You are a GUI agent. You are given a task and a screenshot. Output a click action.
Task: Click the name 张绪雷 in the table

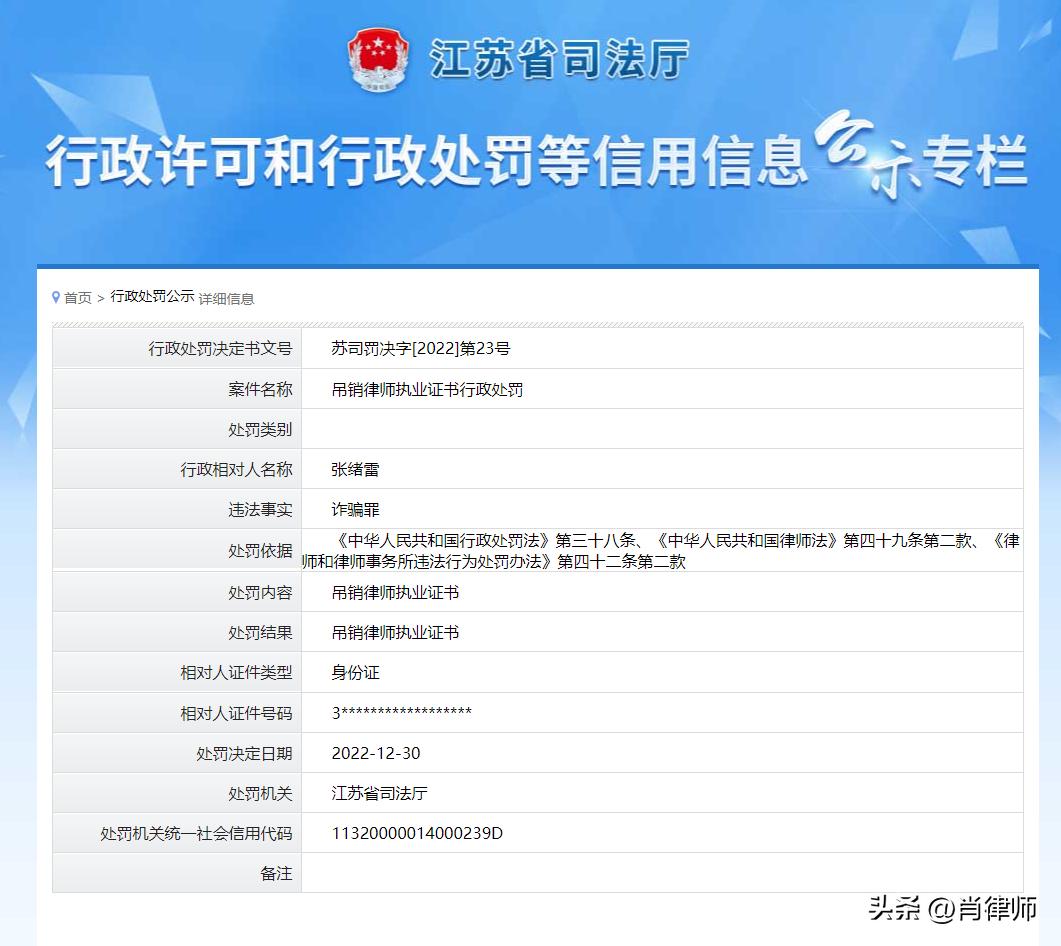click(354, 469)
